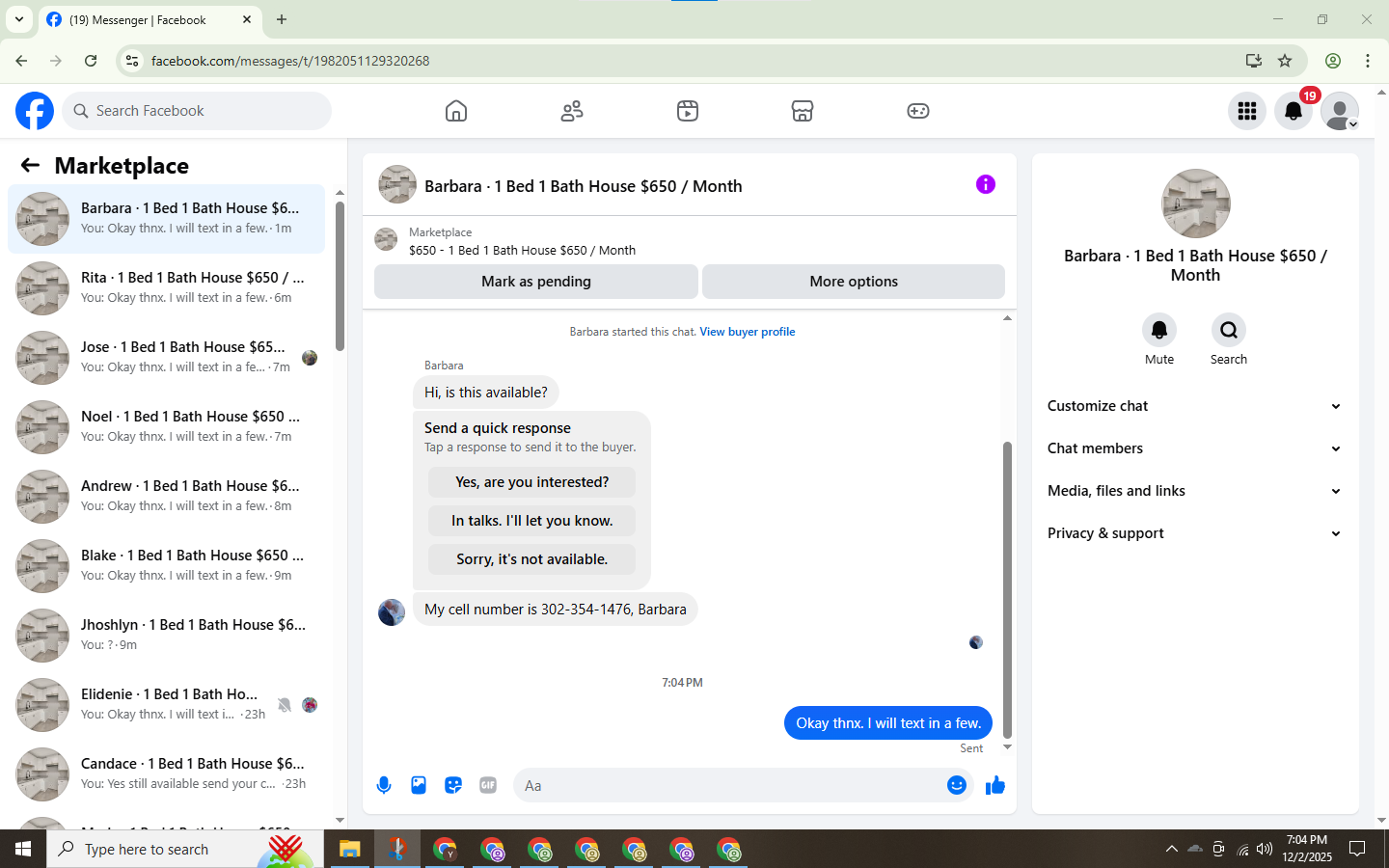Viewport: 1389px width, 868px height.
Task: Reload the page in the browser
Action: pyautogui.click(x=91, y=61)
